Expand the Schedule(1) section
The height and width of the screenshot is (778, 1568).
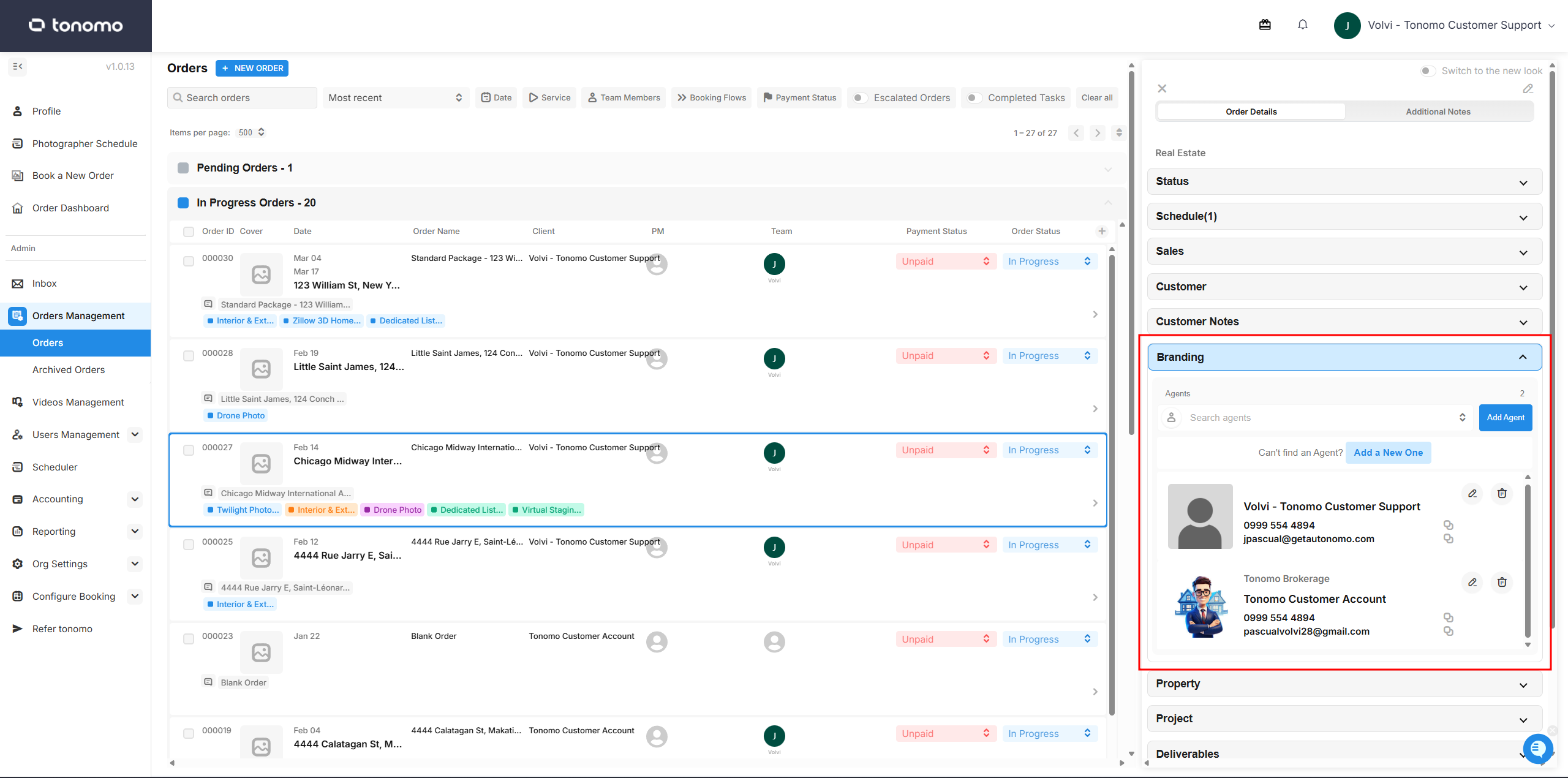click(1344, 216)
